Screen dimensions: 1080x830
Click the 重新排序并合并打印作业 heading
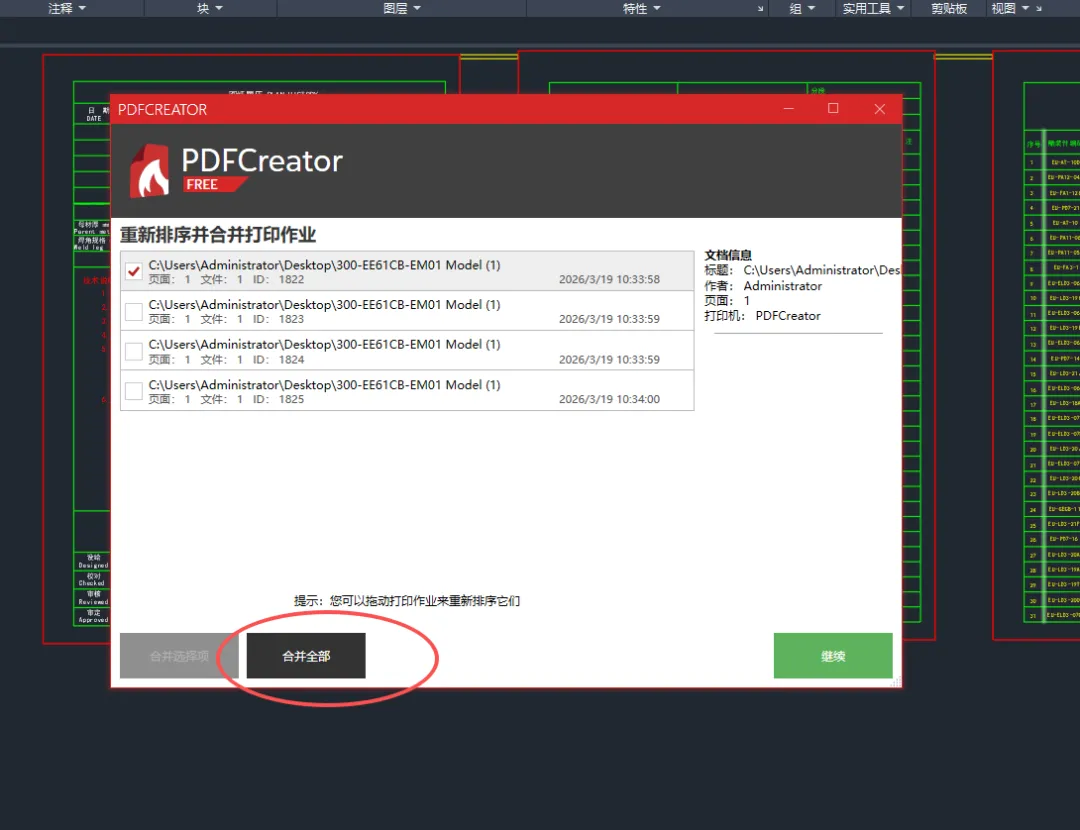pos(218,235)
